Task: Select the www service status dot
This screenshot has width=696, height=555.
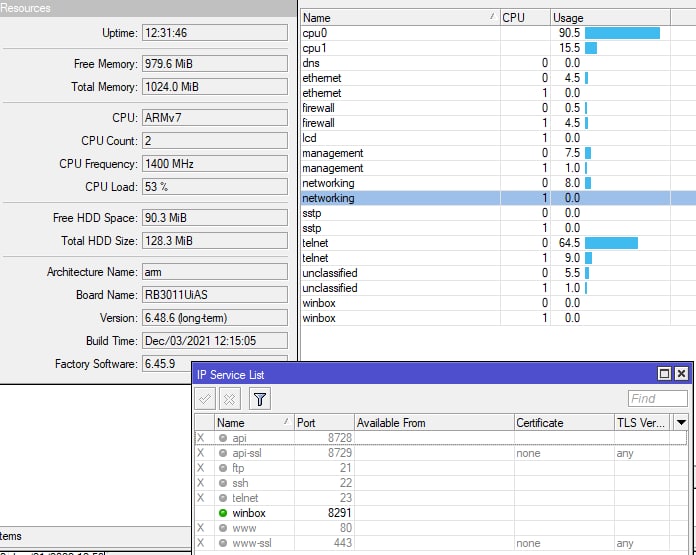Action: click(223, 528)
